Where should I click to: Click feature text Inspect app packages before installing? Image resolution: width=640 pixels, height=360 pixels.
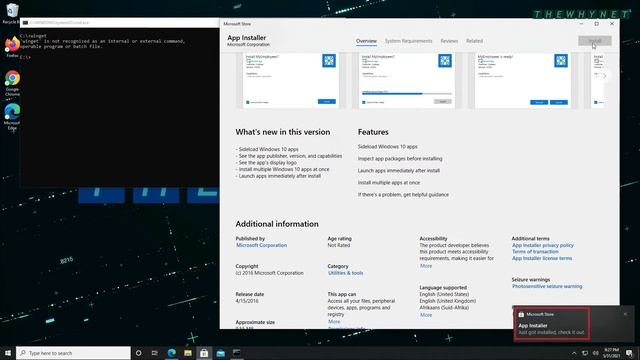pos(400,158)
